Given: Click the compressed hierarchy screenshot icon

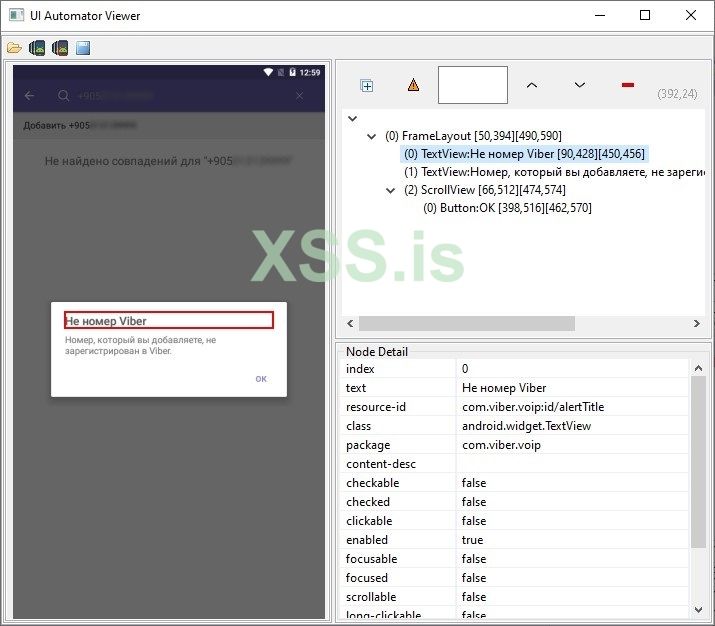Looking at the screenshot, I should tap(60, 48).
